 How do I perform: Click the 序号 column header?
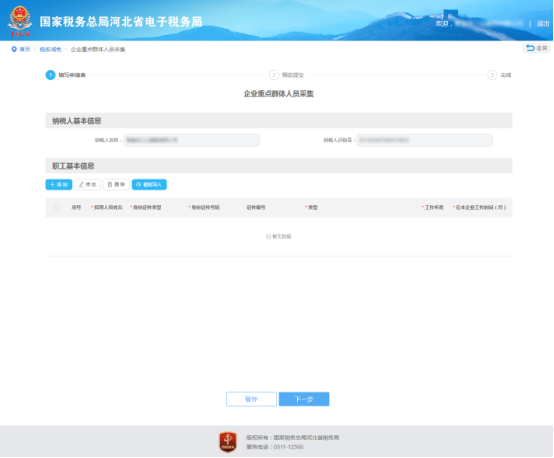(76, 207)
